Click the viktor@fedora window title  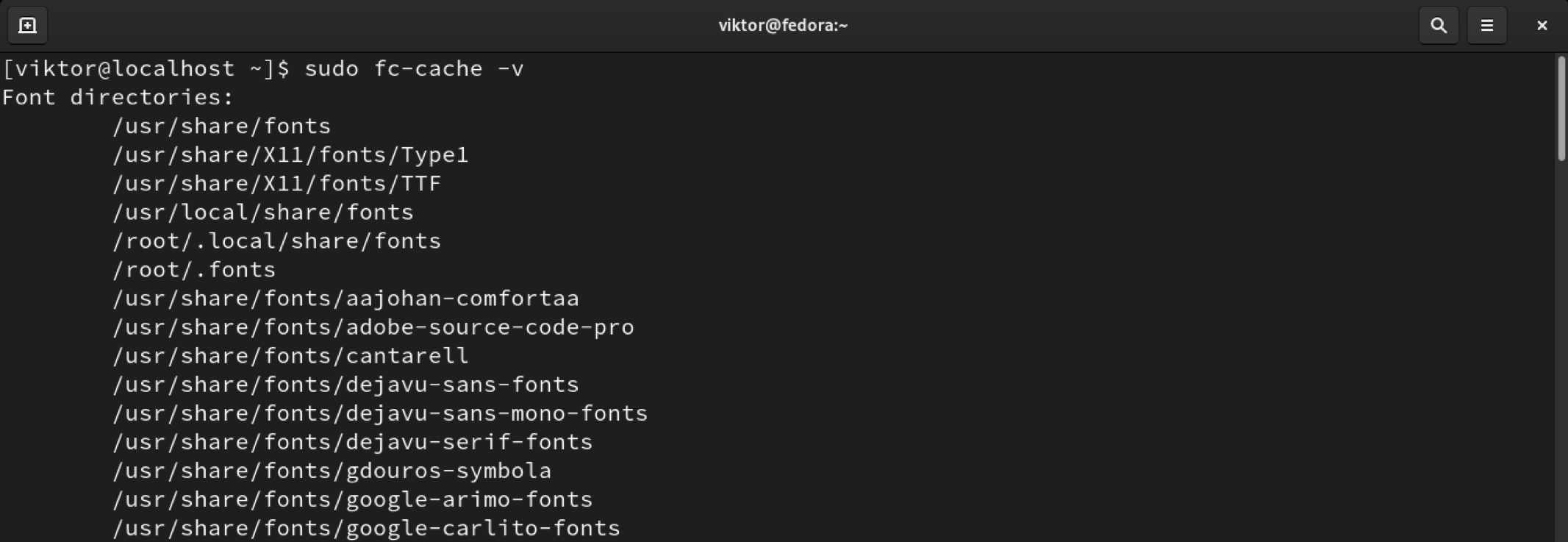(x=783, y=26)
